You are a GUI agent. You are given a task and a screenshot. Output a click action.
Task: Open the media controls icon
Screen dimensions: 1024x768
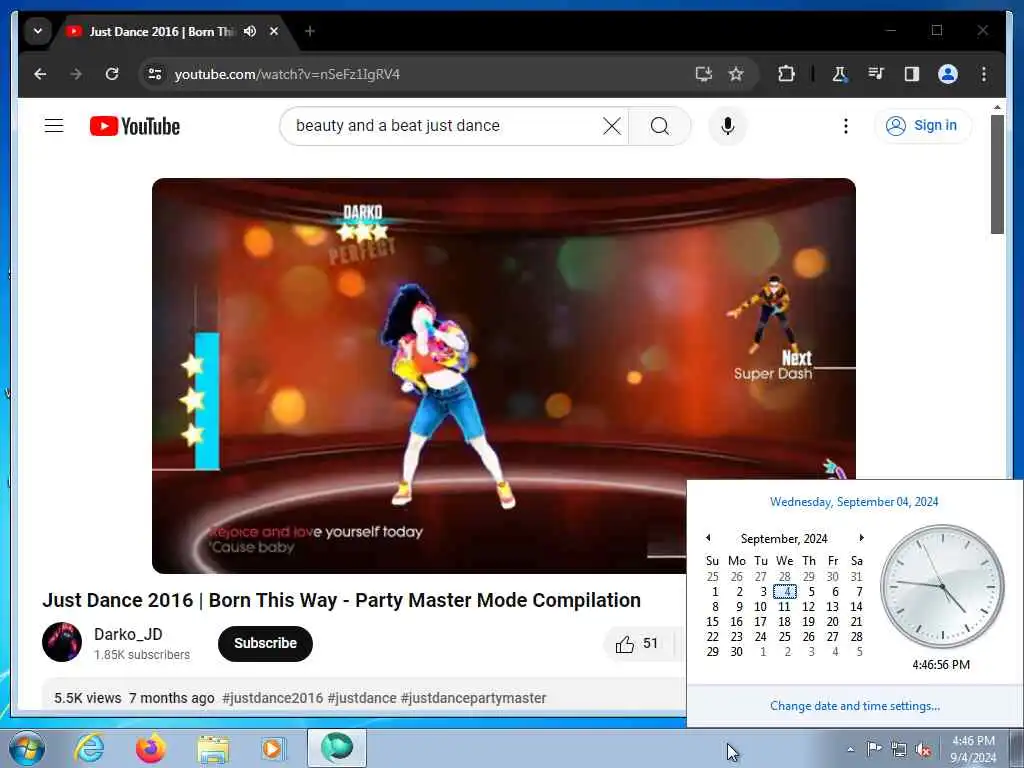[x=876, y=74]
